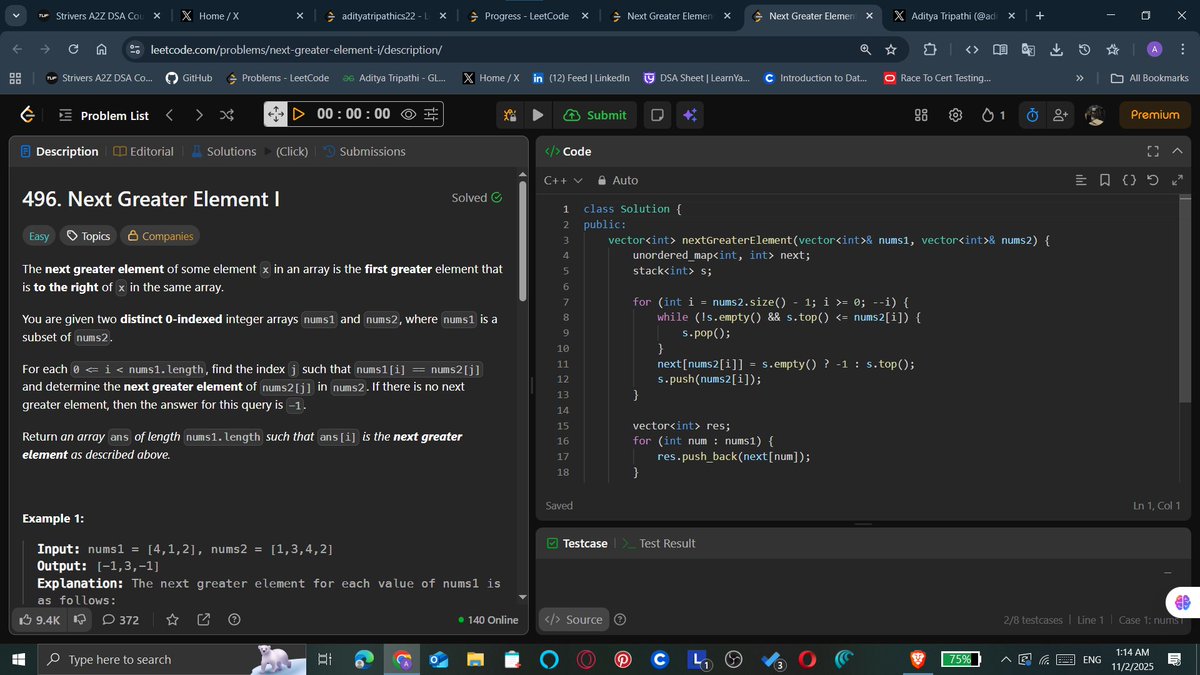Submit the solution
The width and height of the screenshot is (1200, 675).
click(596, 114)
